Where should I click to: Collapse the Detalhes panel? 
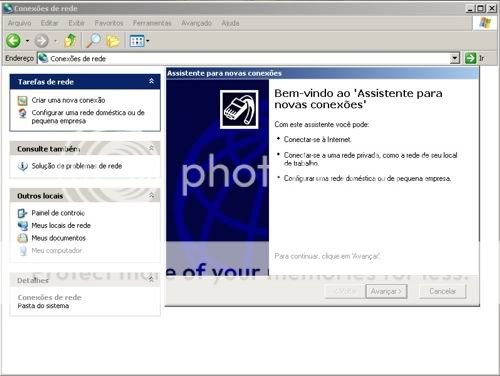pos(151,279)
